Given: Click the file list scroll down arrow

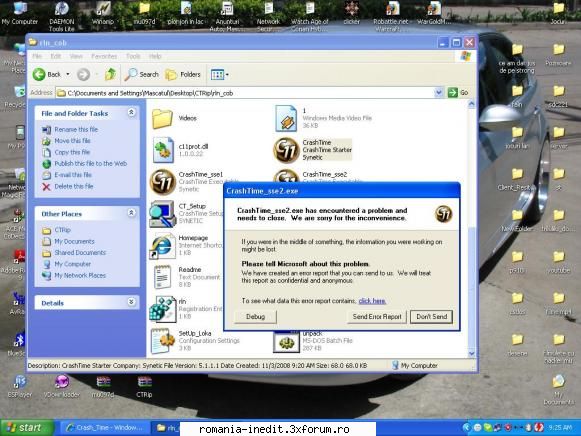Looking at the screenshot, I should coord(471,353).
